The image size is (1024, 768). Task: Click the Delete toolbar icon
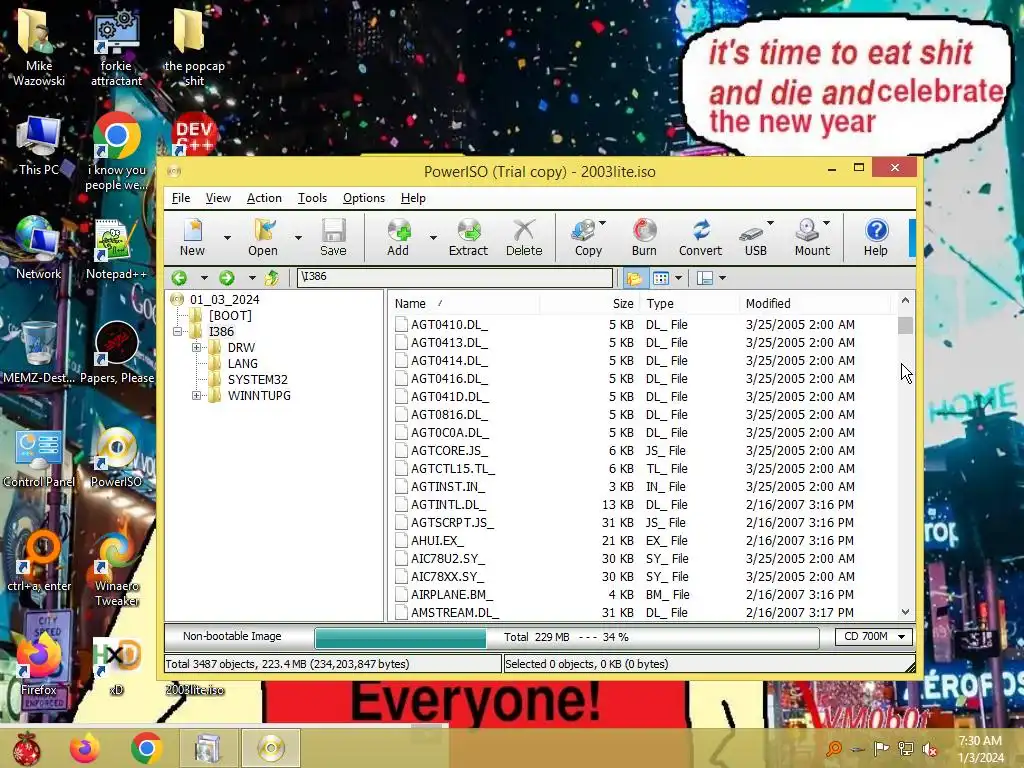(x=524, y=238)
